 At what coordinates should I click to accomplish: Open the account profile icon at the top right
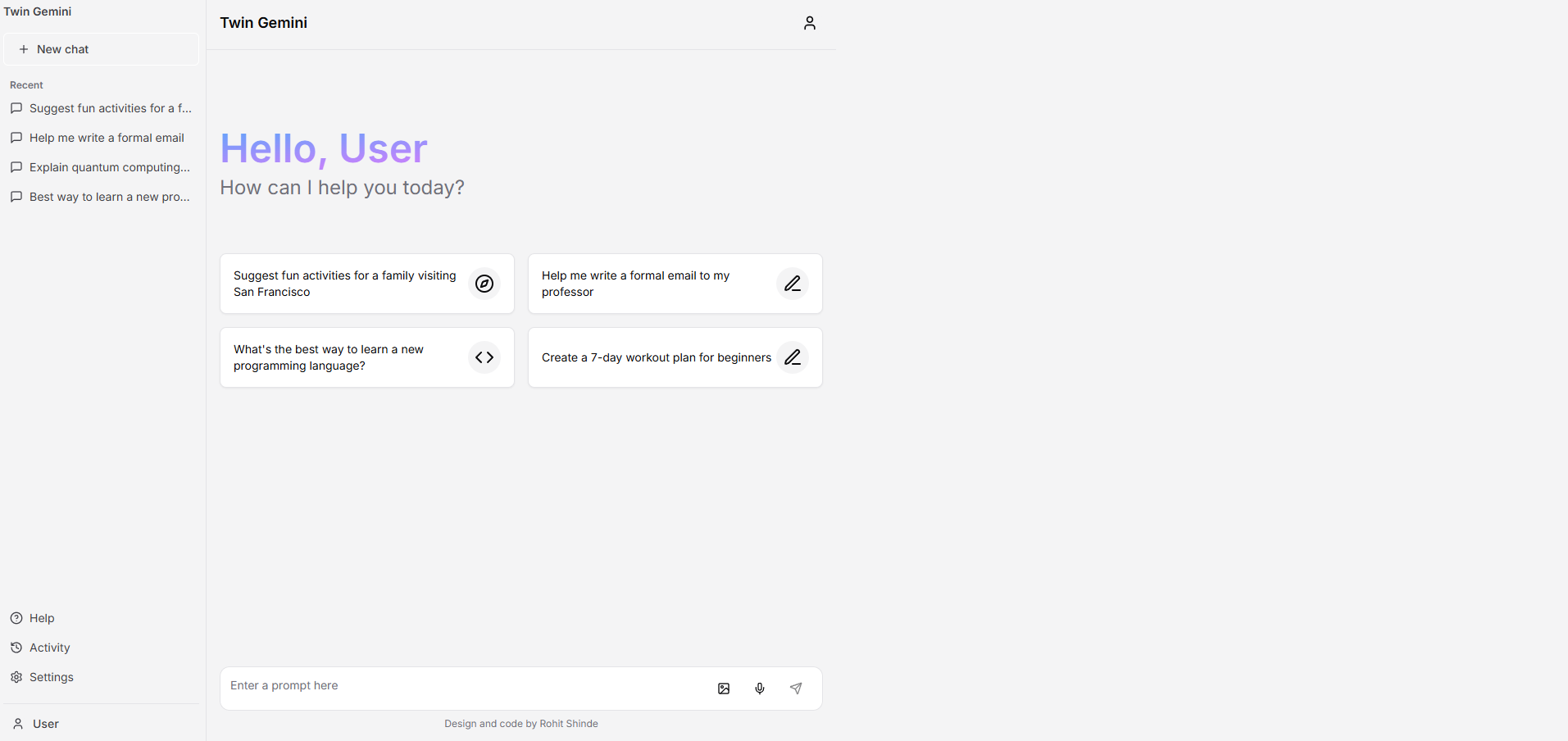[x=809, y=23]
